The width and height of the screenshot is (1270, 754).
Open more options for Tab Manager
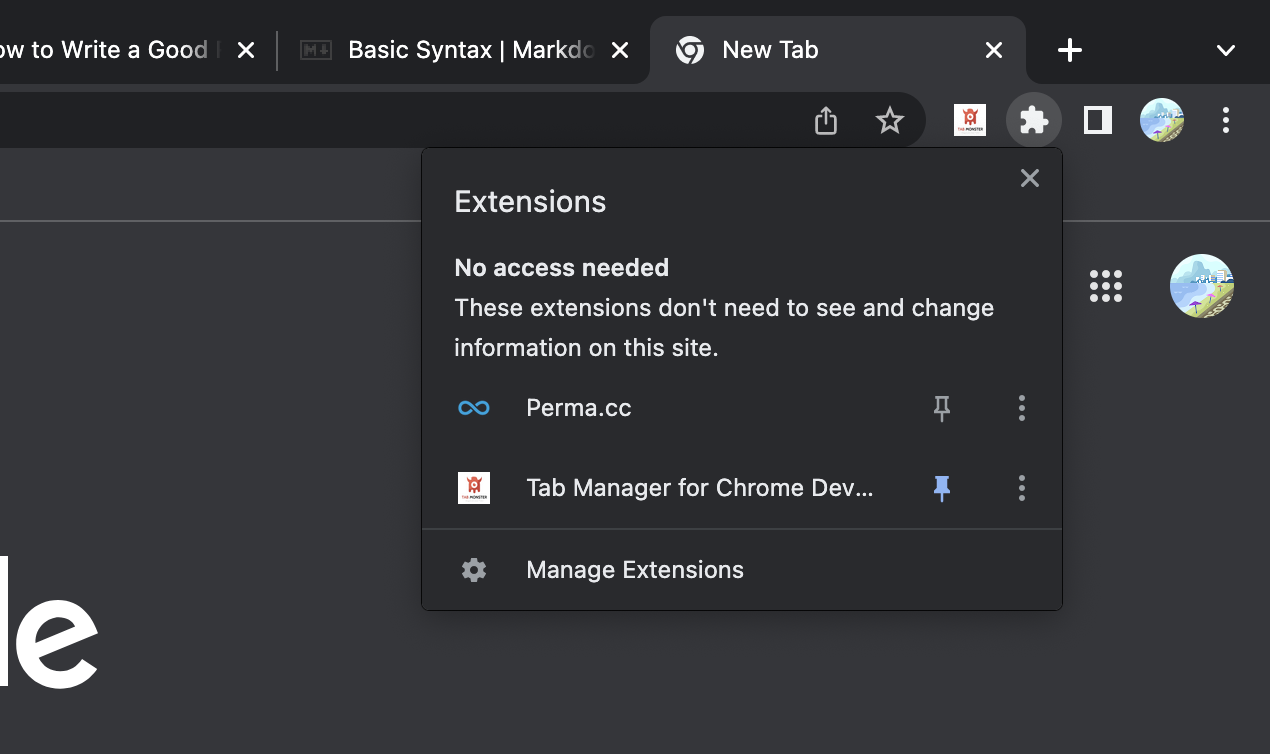1021,488
